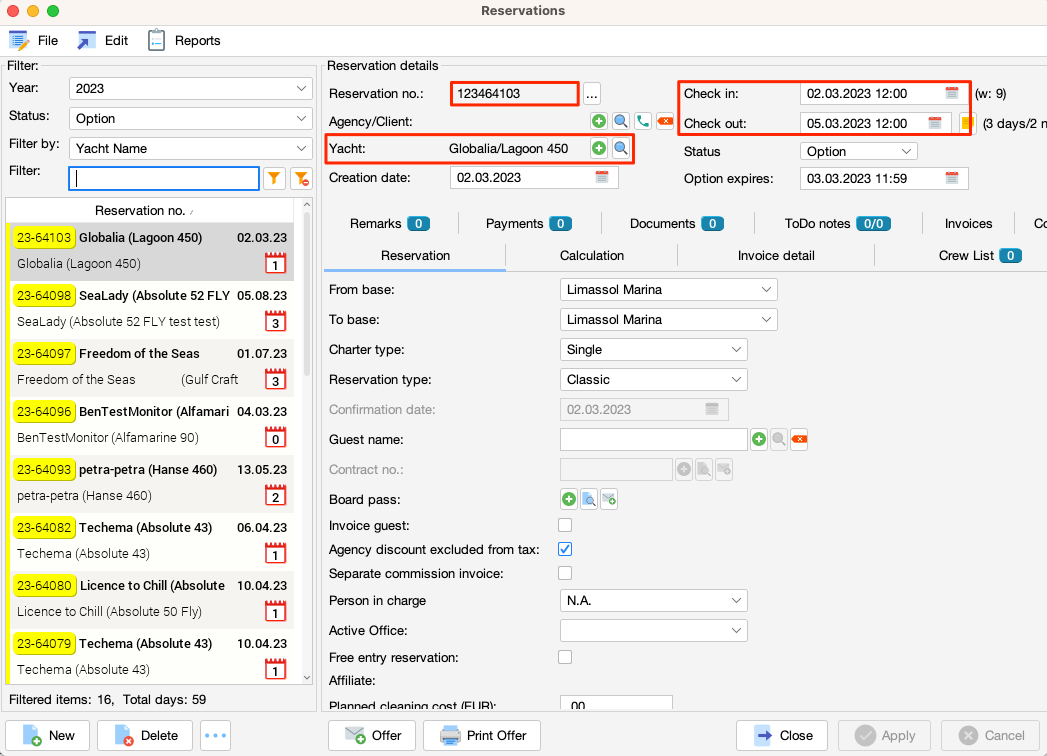The width and height of the screenshot is (1047, 756).
Task: Click the New reservation button
Action: (x=49, y=735)
